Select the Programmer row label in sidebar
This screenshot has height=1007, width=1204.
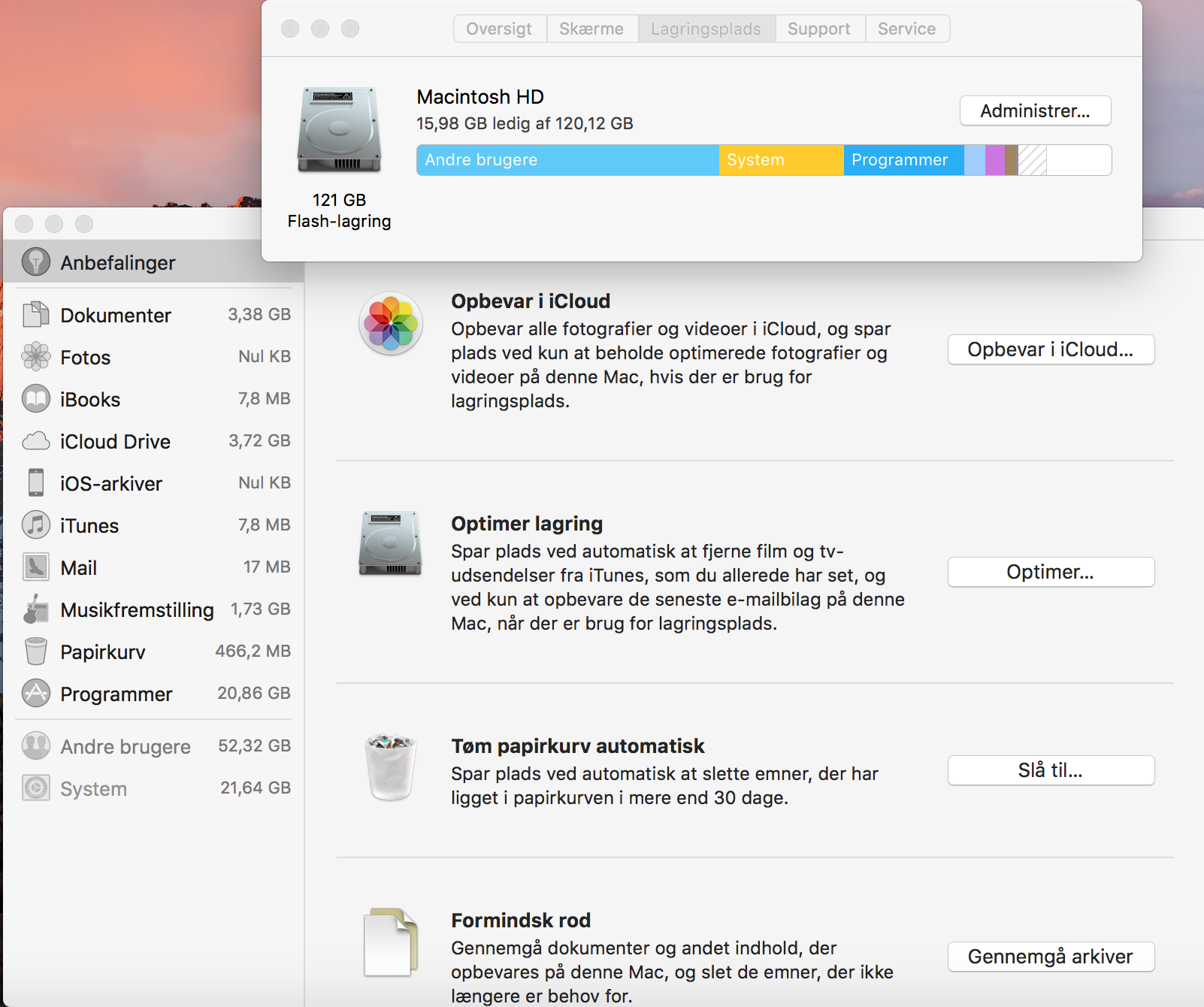point(116,694)
